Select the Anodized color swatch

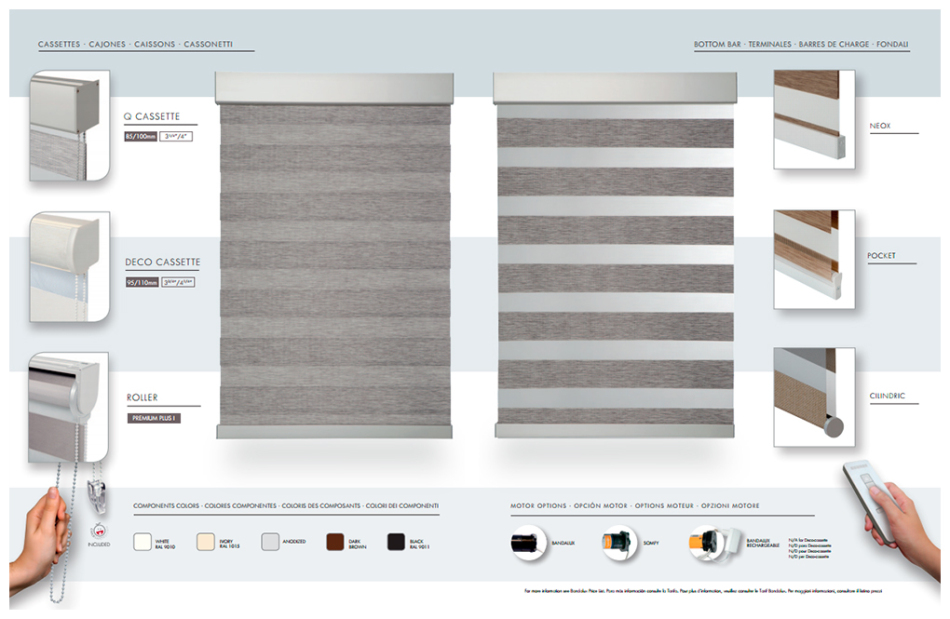point(270,542)
